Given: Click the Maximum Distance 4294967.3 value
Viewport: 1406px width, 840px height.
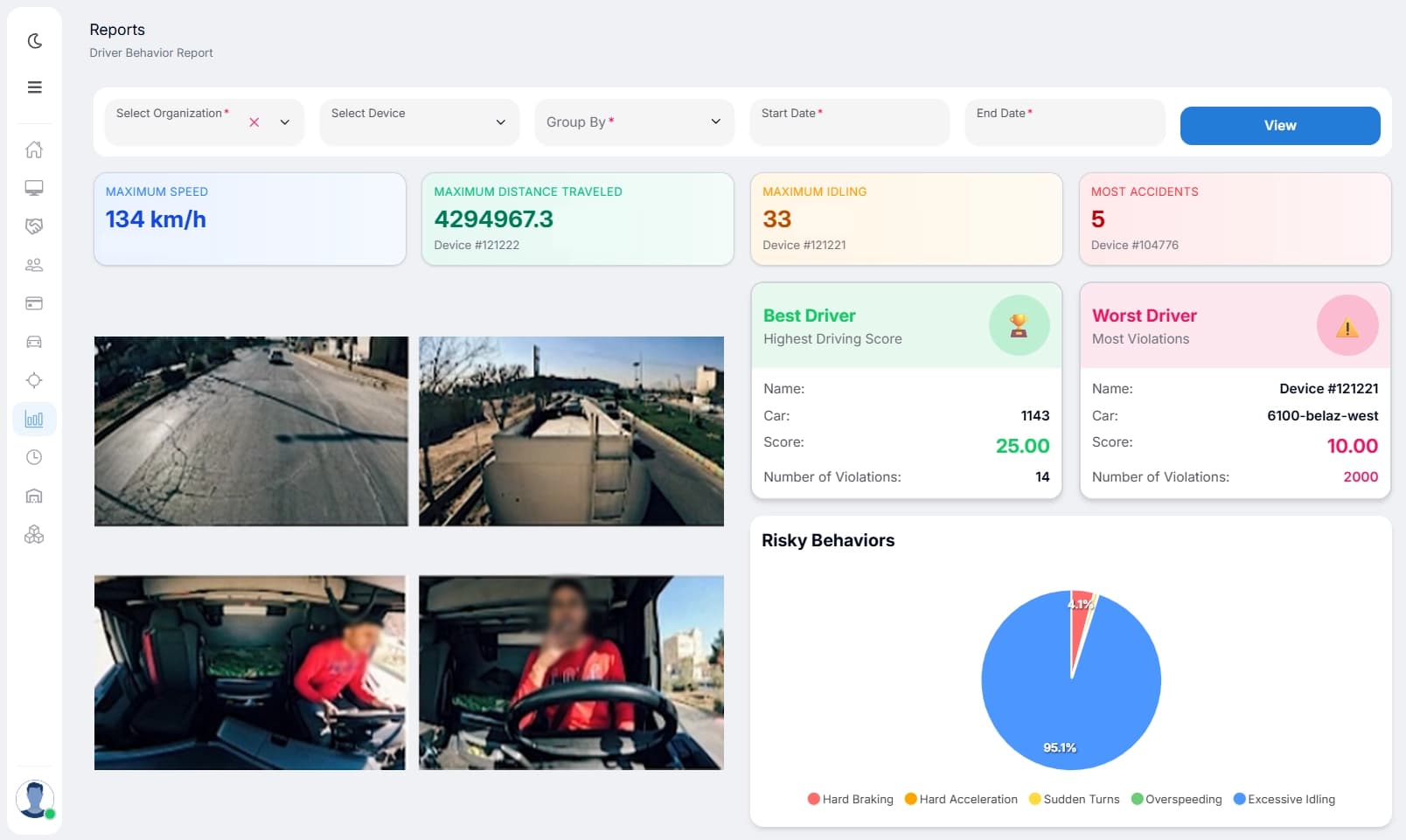Looking at the screenshot, I should [x=494, y=219].
